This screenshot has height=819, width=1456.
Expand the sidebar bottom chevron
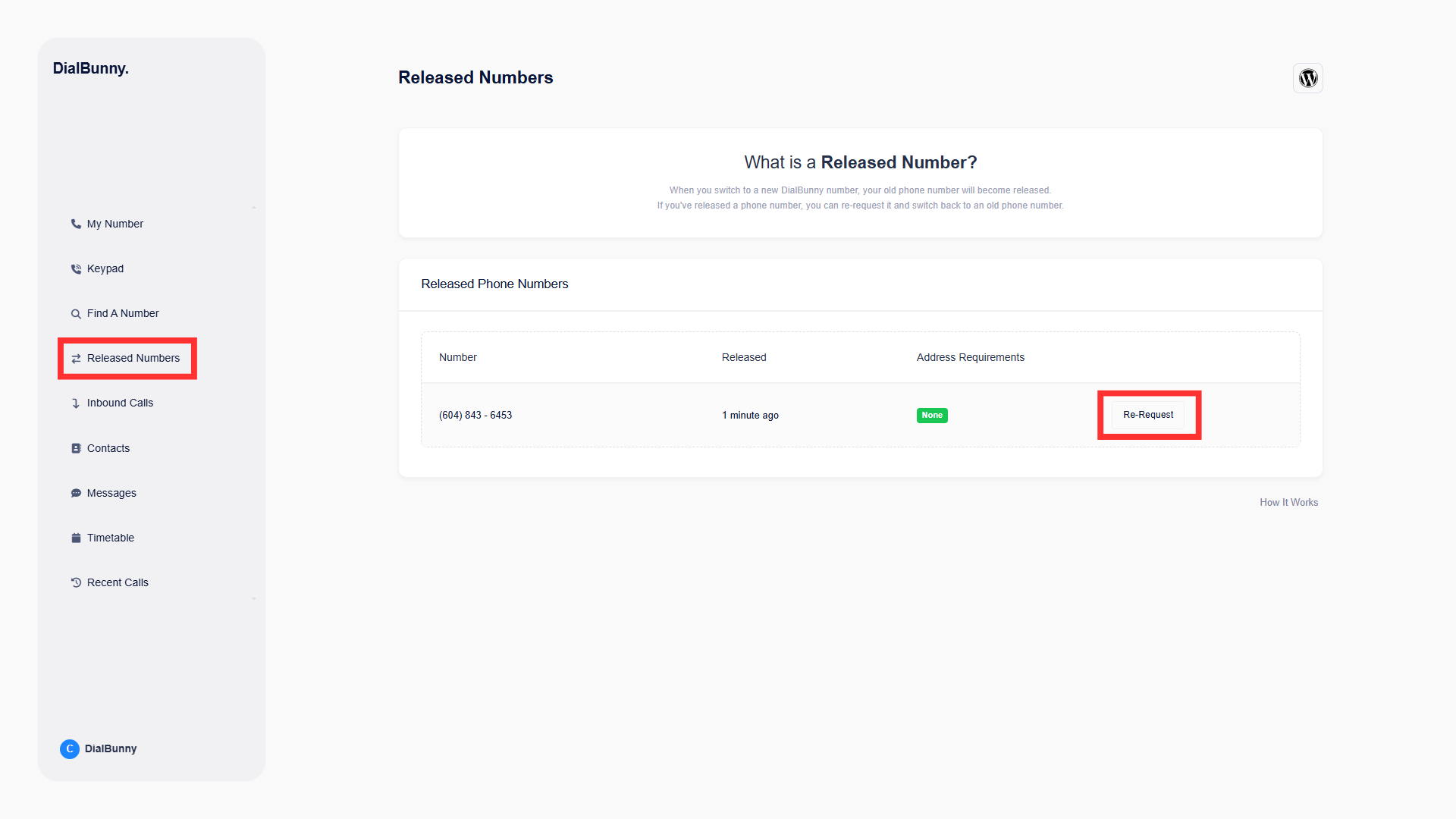(253, 598)
